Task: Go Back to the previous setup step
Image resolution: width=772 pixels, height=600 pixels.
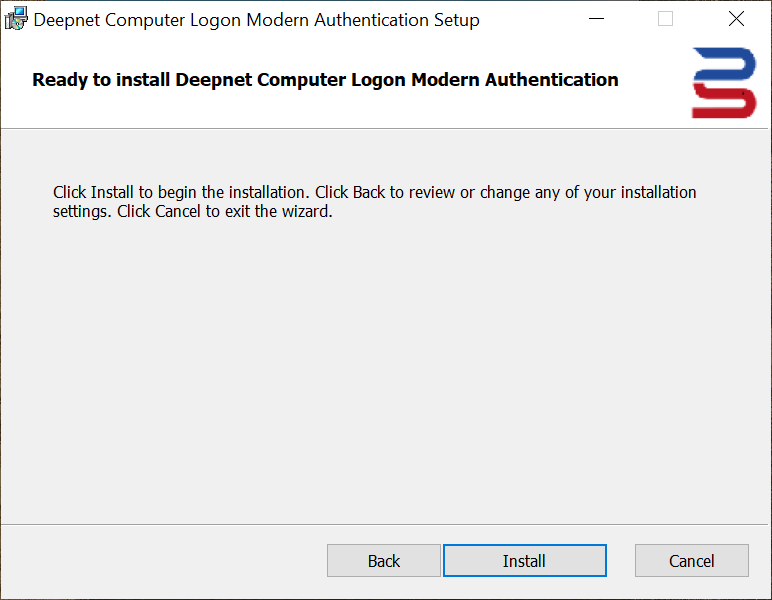Action: coord(384,561)
